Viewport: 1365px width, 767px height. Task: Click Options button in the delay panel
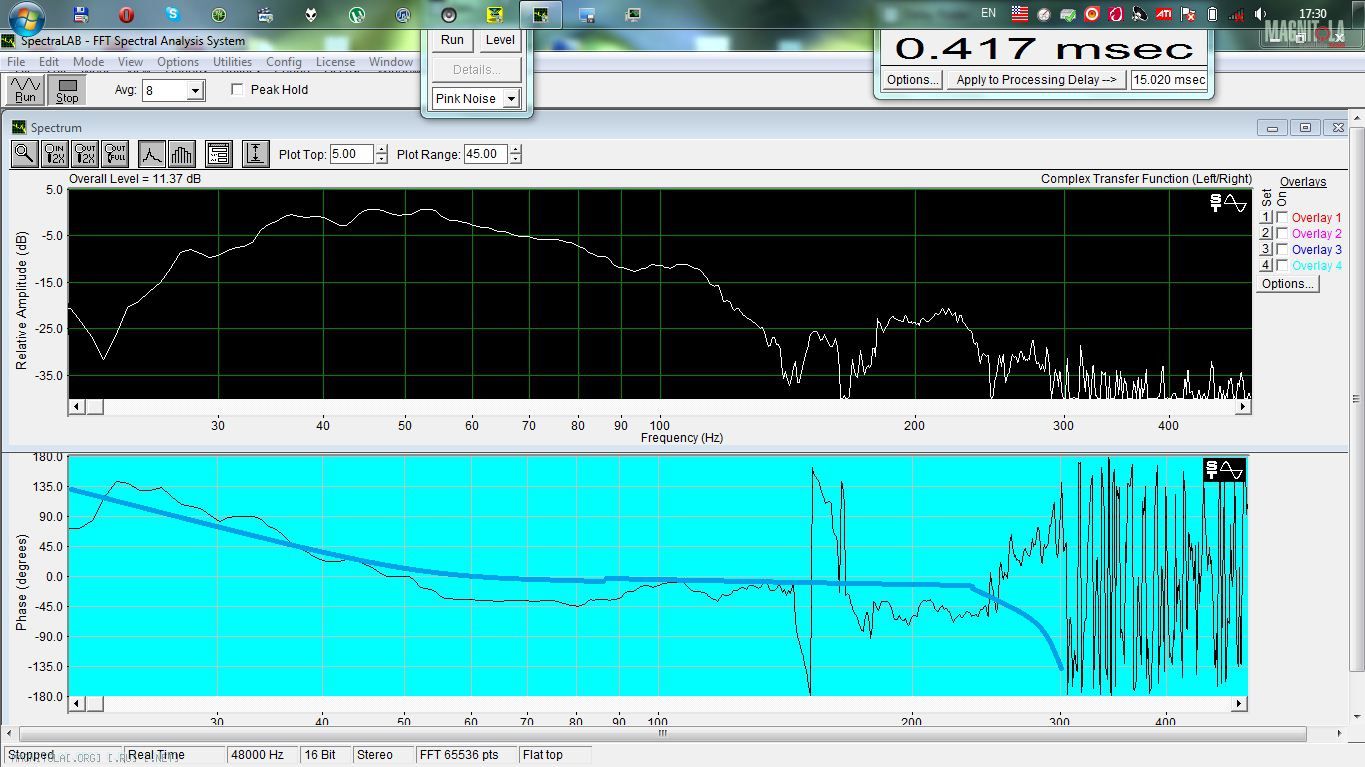pyautogui.click(x=912, y=80)
